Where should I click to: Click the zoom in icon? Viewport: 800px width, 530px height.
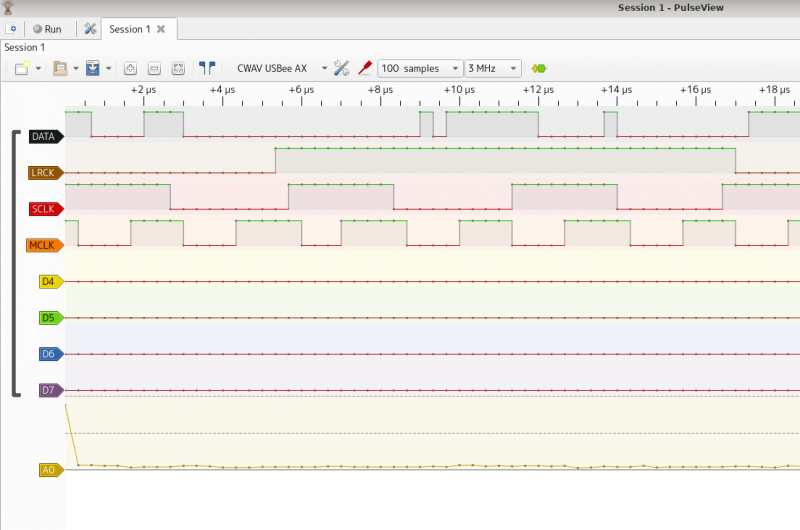pyautogui.click(x=131, y=69)
